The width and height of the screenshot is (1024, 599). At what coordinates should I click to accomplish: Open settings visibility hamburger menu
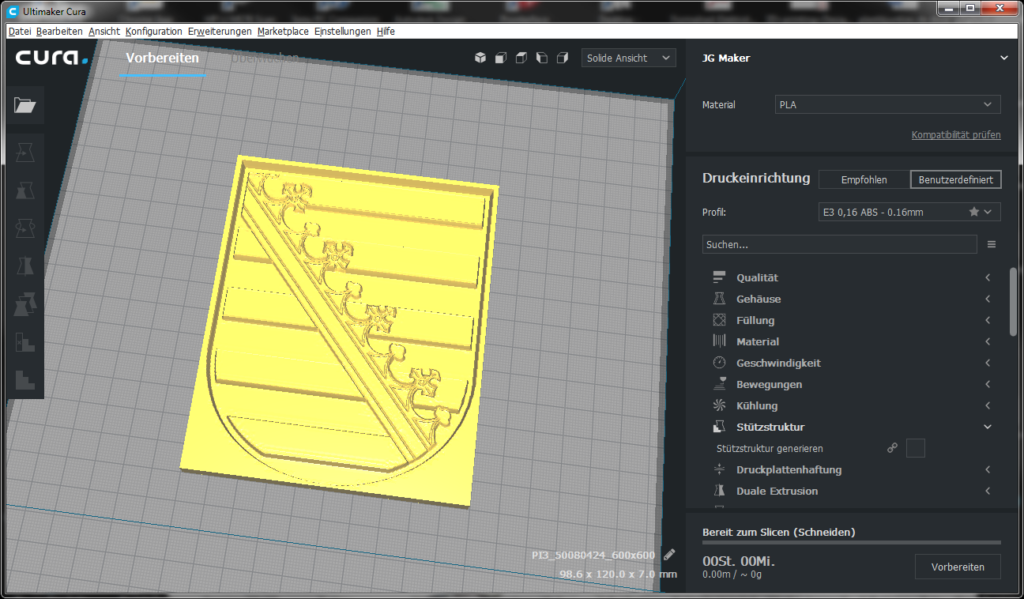[x=991, y=244]
